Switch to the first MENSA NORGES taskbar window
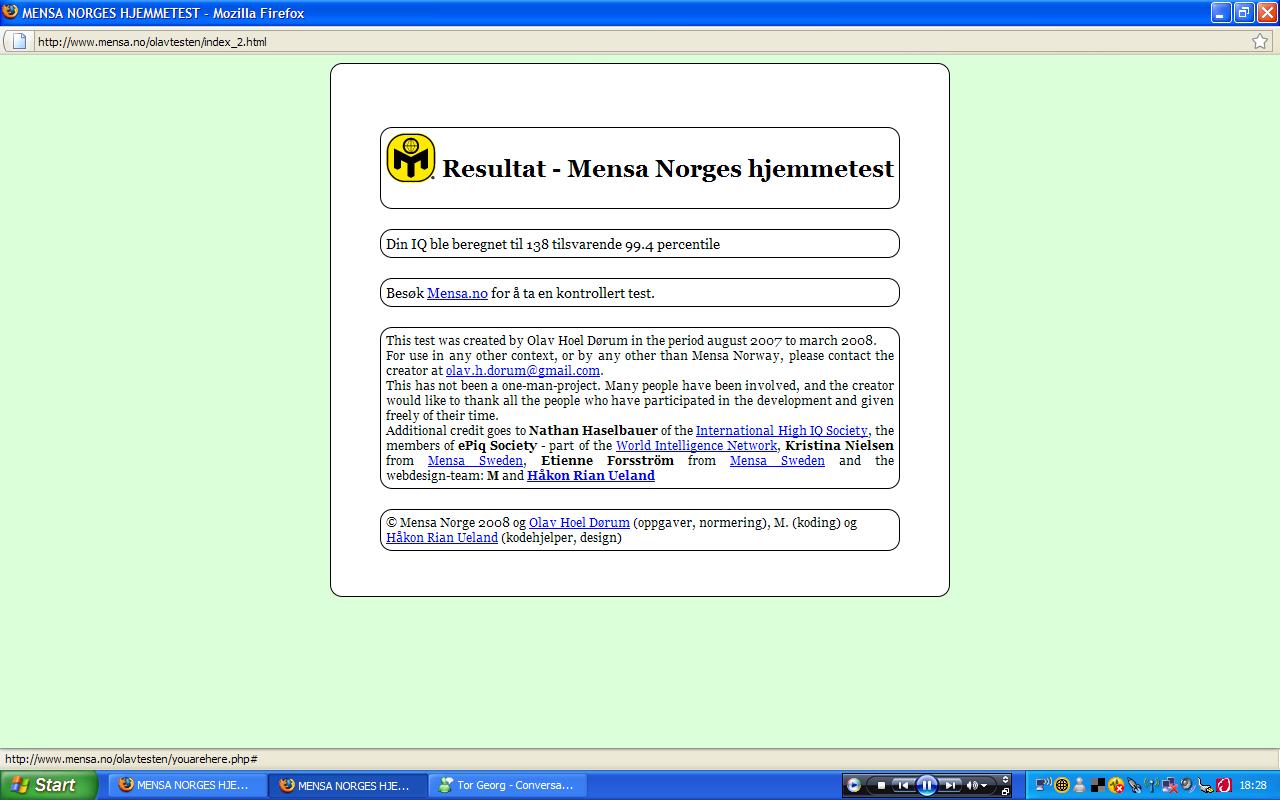Viewport: 1280px width, 800px height. 187,785
